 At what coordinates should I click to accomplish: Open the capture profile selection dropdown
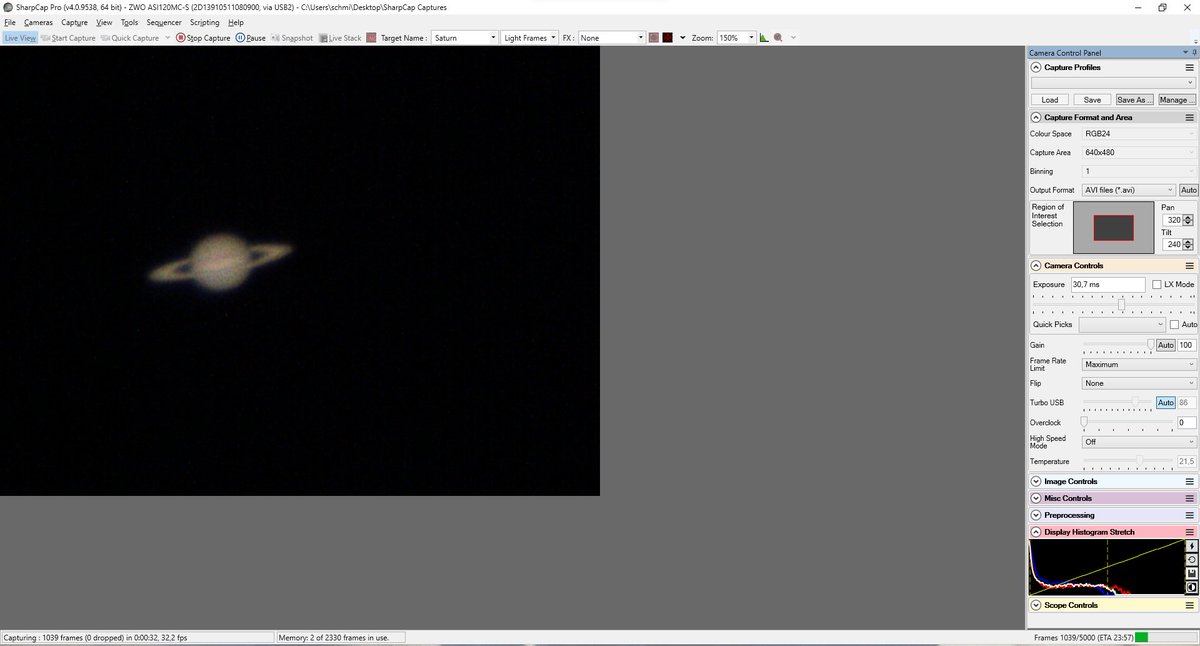pos(1113,83)
